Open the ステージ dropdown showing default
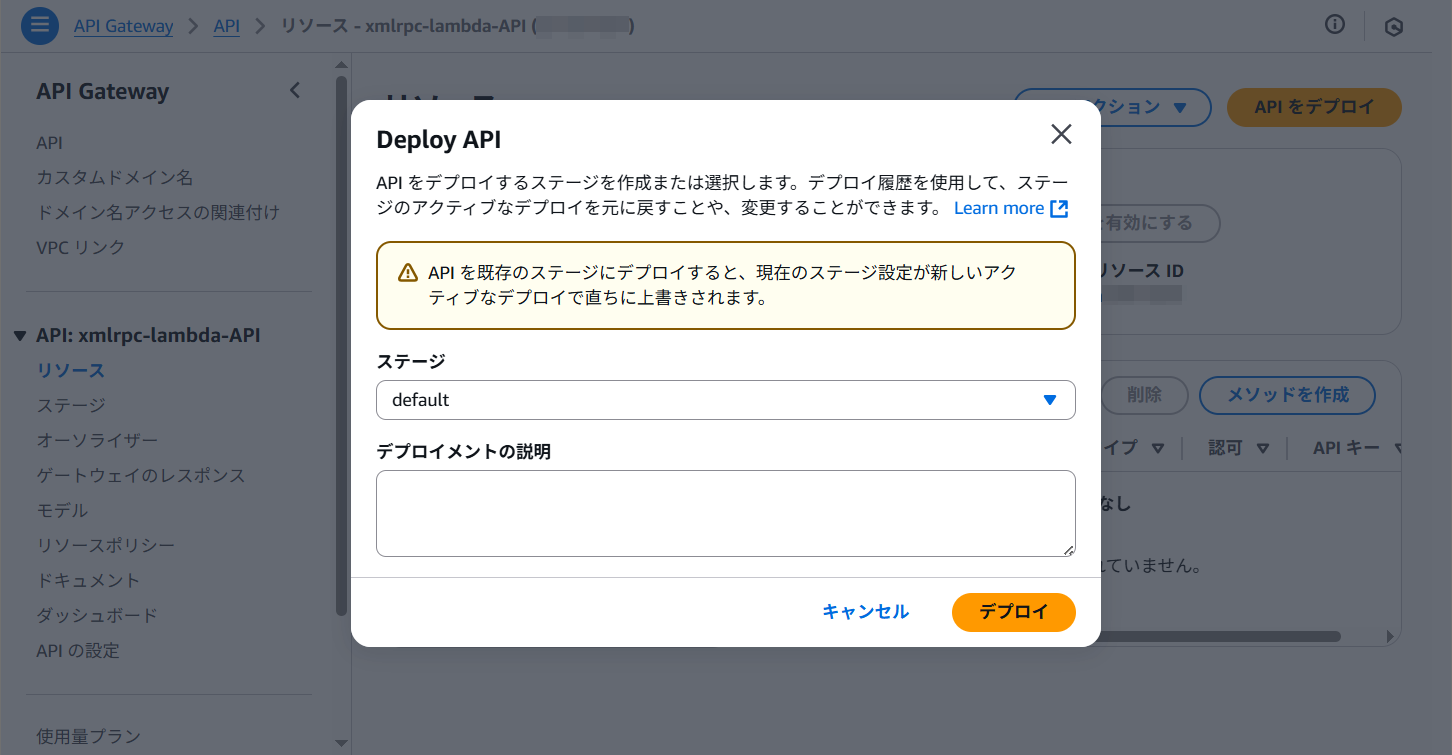The width and height of the screenshot is (1452, 755). pos(725,400)
